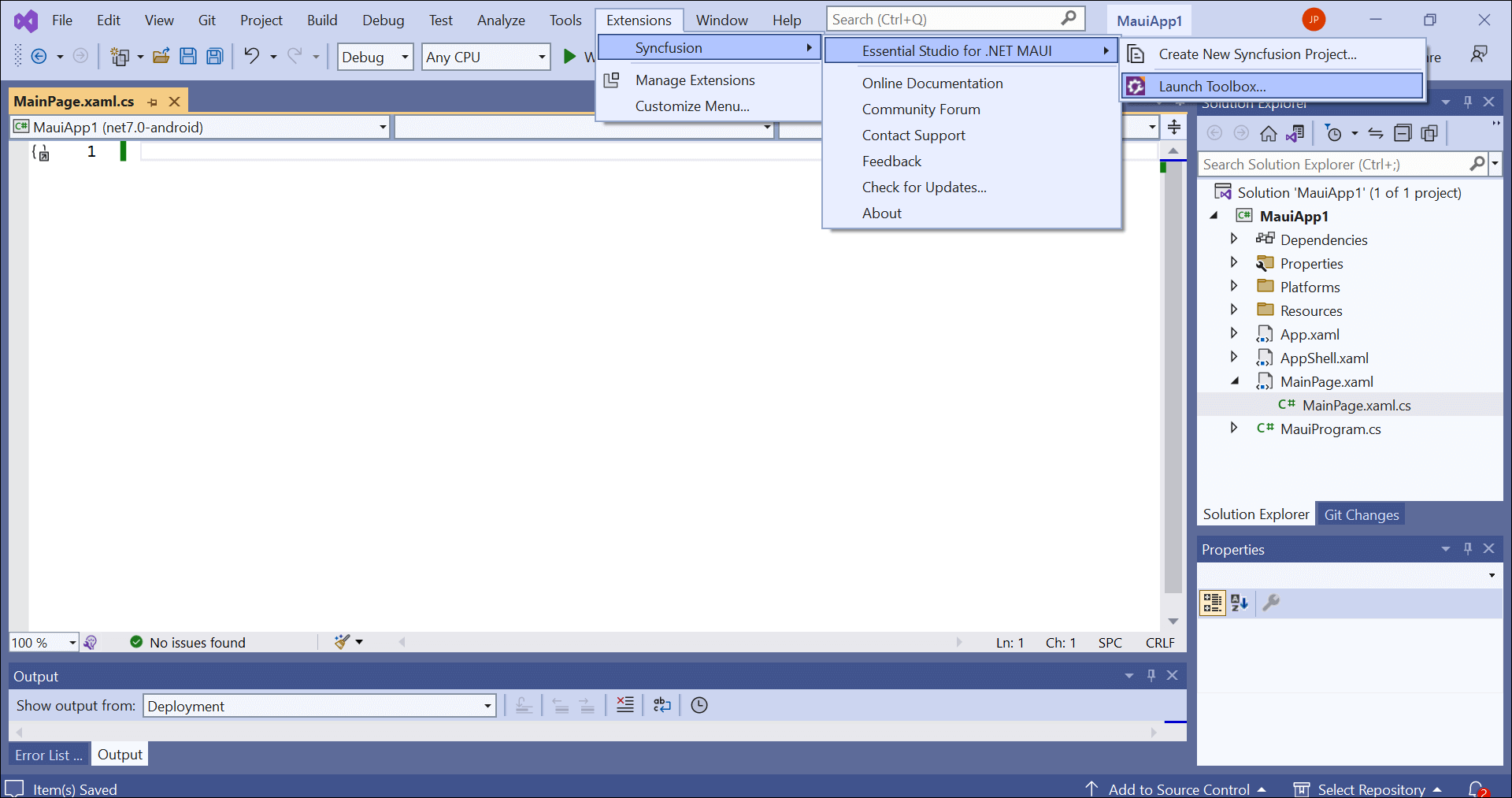Open the Git menu
This screenshot has height=798, width=1512.
(206, 20)
